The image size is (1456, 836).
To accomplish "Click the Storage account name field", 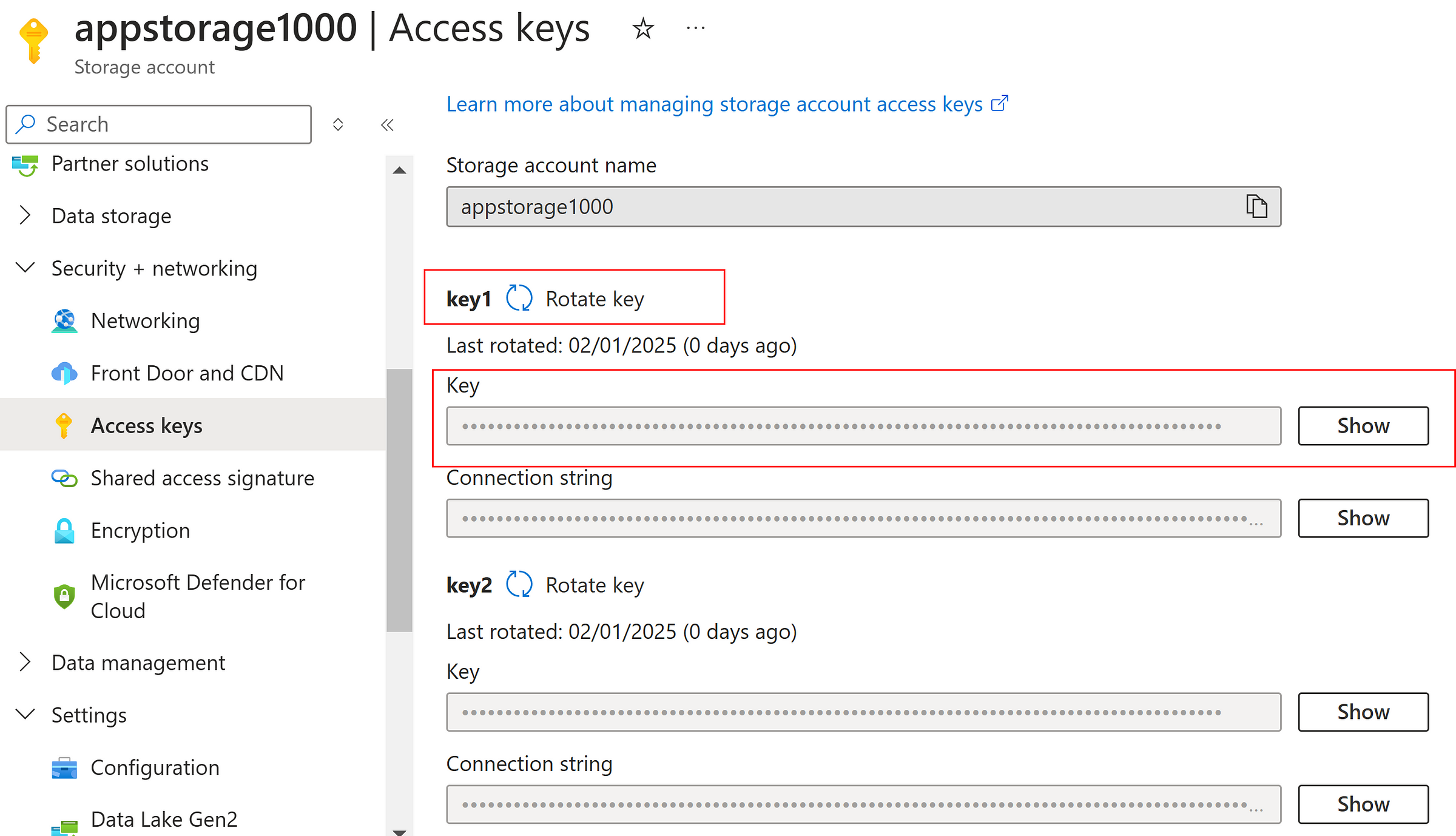I will coord(864,207).
